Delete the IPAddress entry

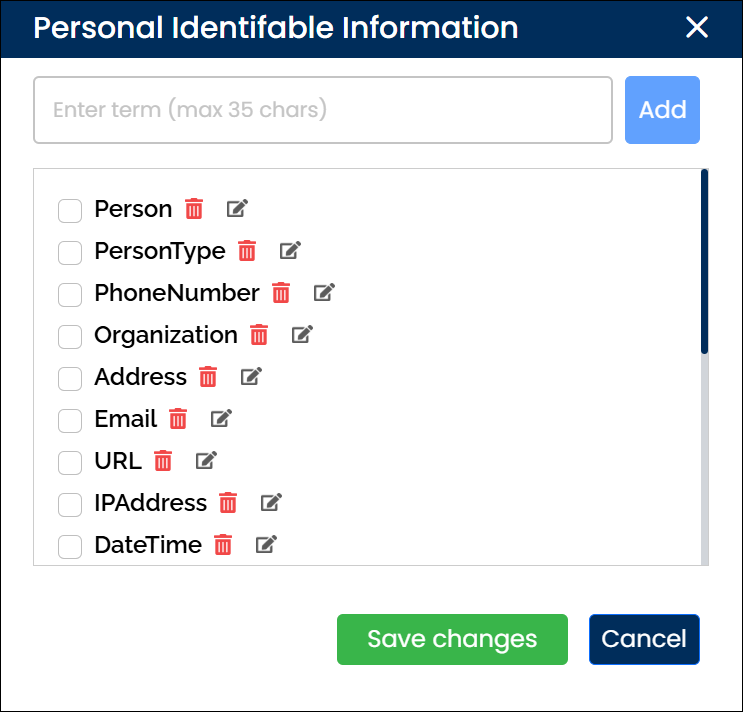point(228,503)
